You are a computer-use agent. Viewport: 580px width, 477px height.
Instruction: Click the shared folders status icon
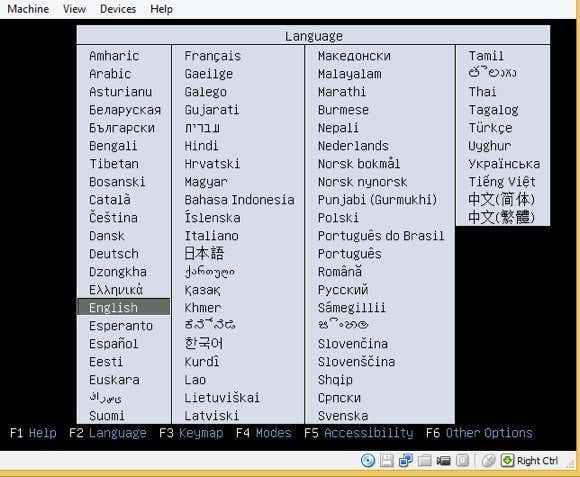[x=425, y=460]
